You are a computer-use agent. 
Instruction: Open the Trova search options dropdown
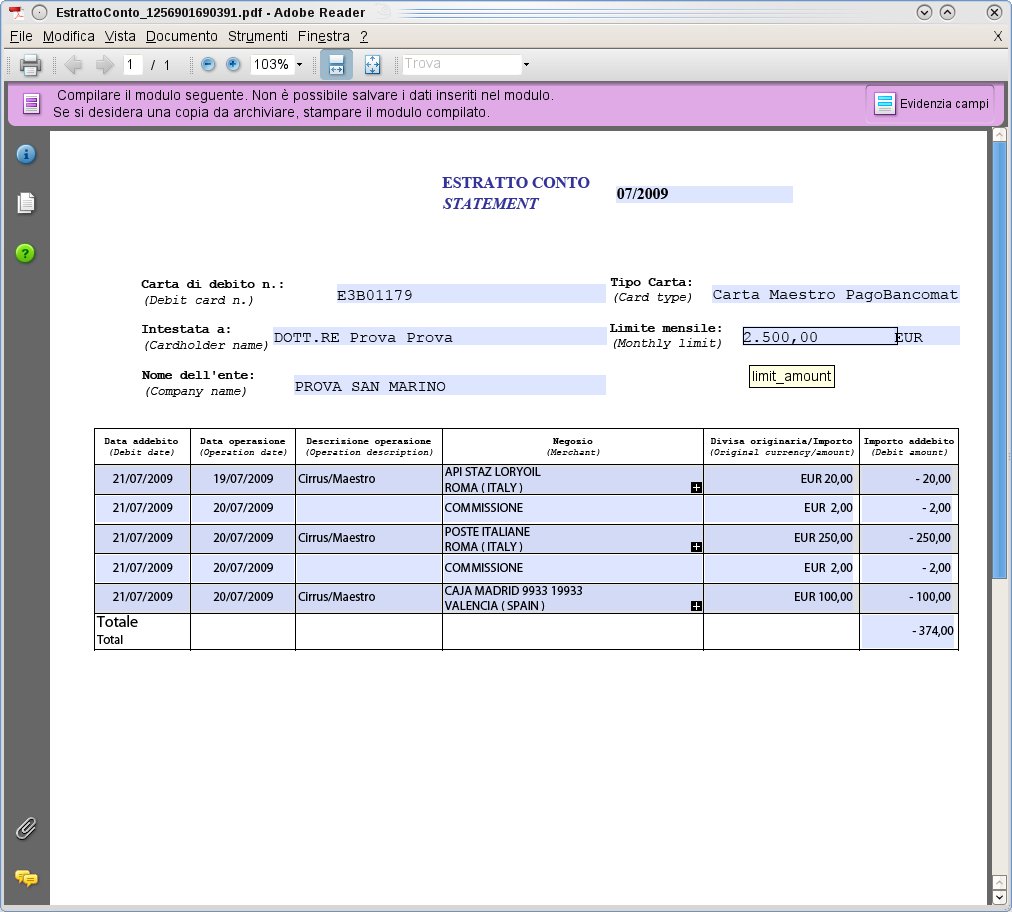coord(526,65)
